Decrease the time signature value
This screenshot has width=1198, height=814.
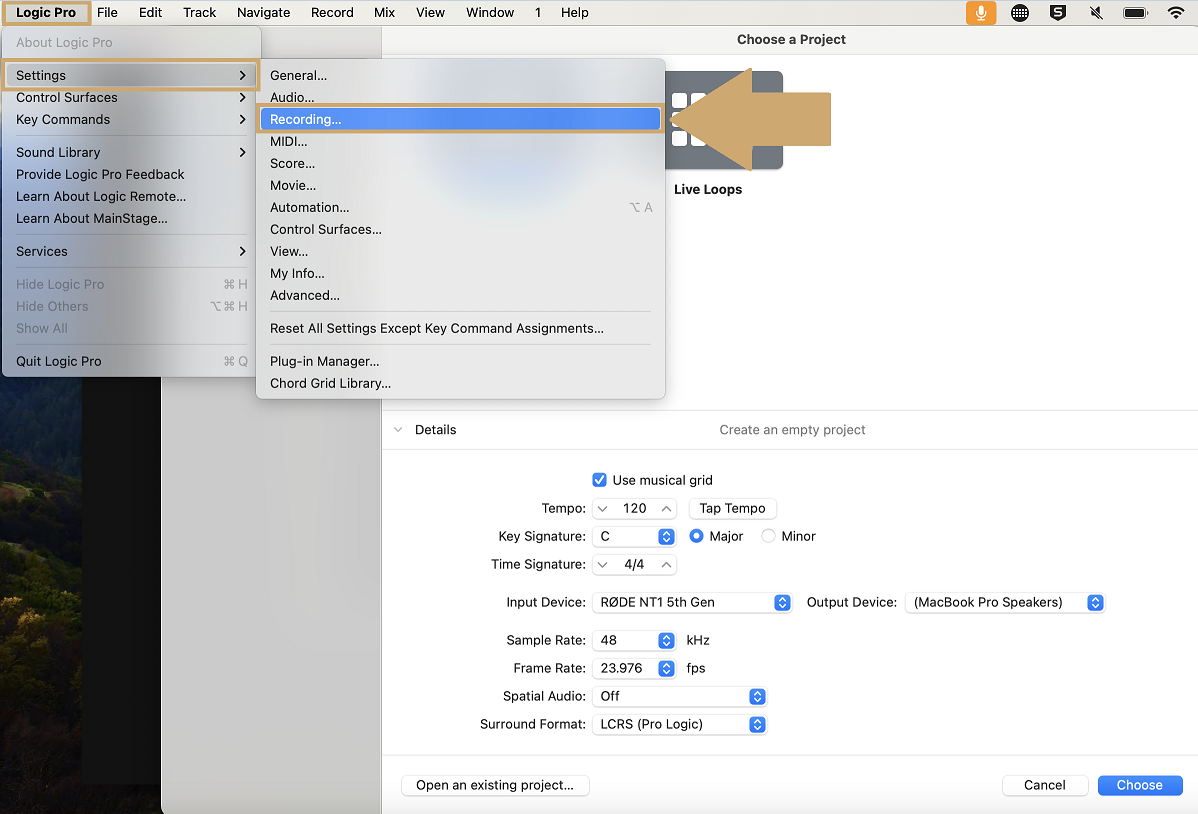pyautogui.click(x=603, y=565)
